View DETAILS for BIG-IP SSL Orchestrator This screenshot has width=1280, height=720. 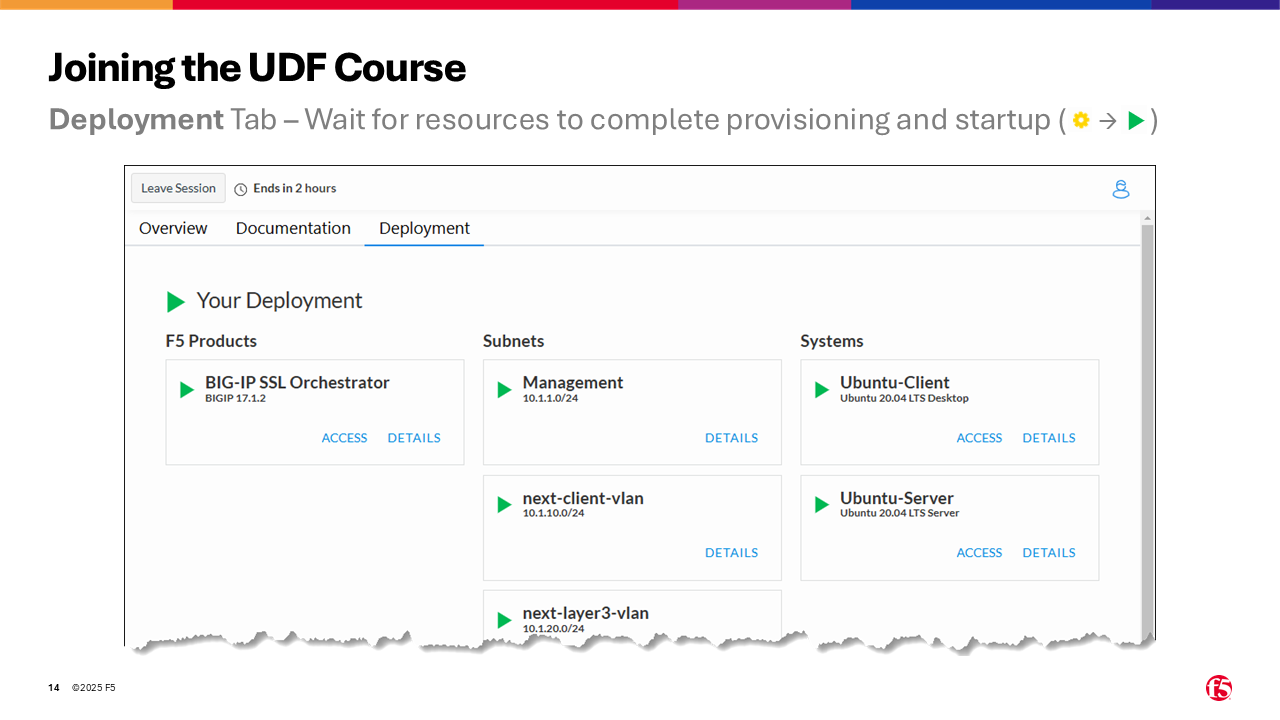tap(414, 438)
